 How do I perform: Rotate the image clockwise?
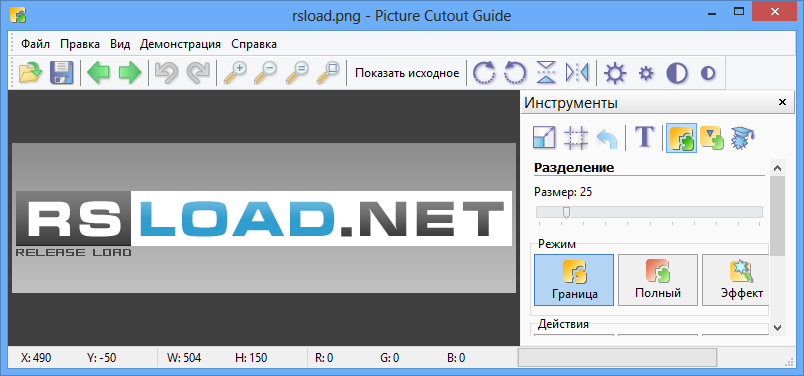485,73
